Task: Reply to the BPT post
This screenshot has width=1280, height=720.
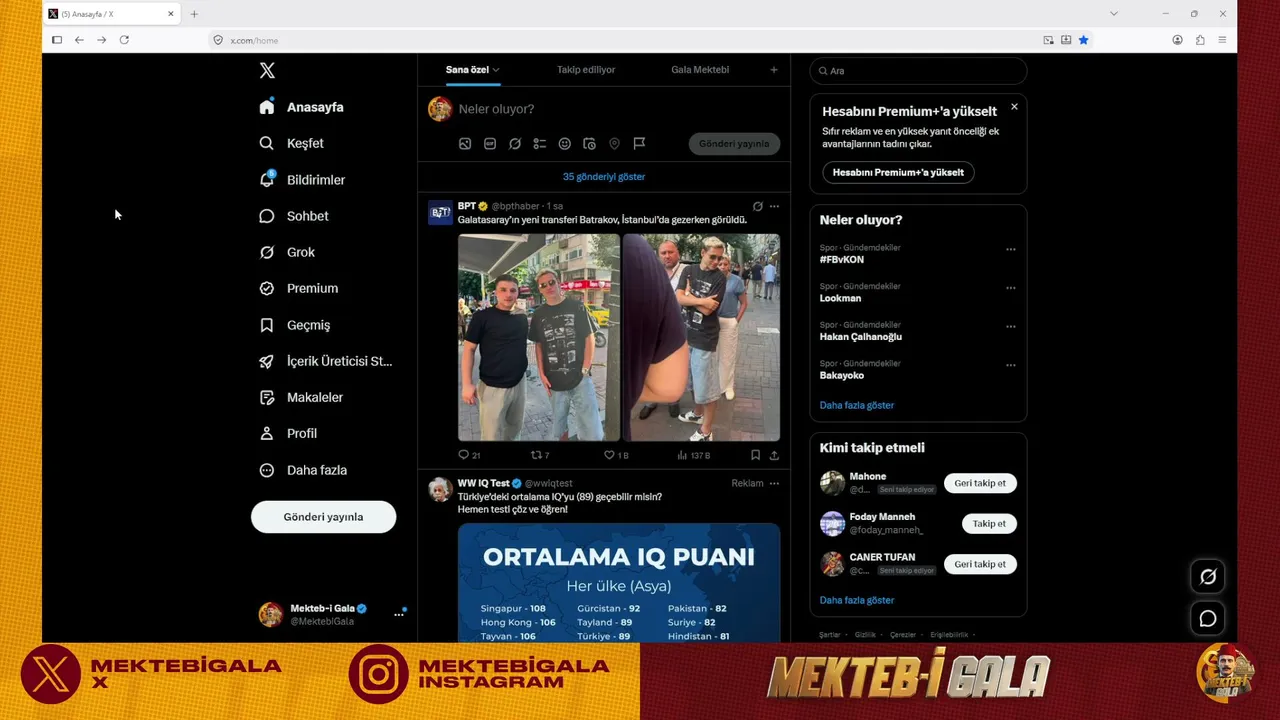Action: [469, 455]
